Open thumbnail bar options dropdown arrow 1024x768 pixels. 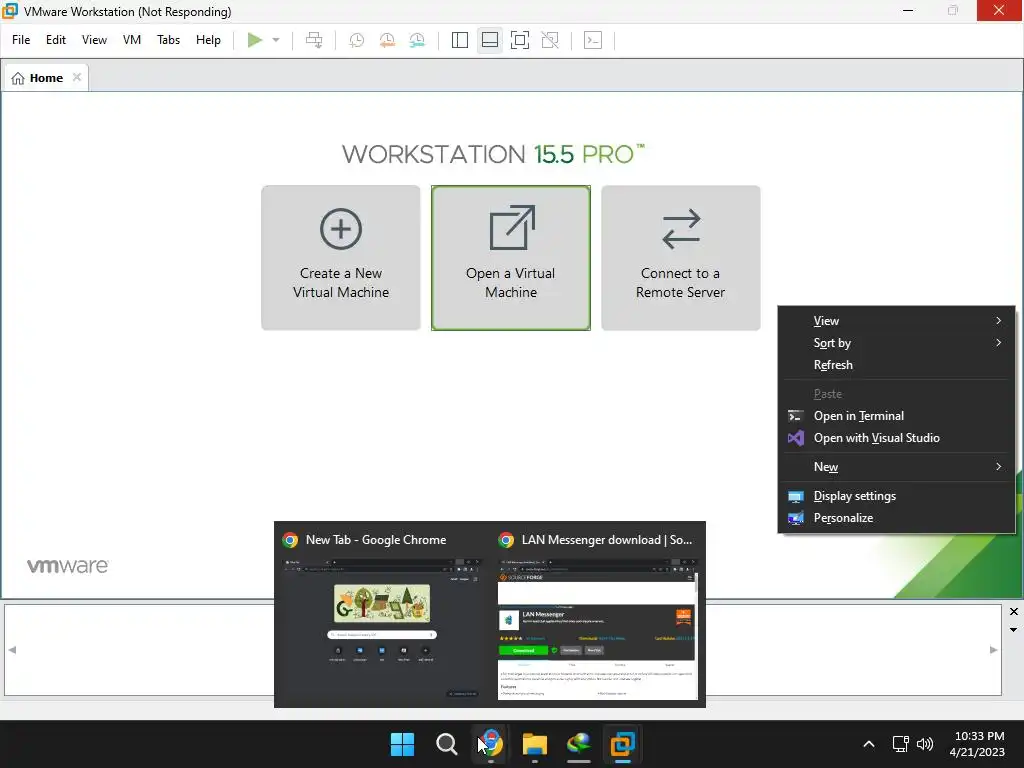click(x=1014, y=630)
